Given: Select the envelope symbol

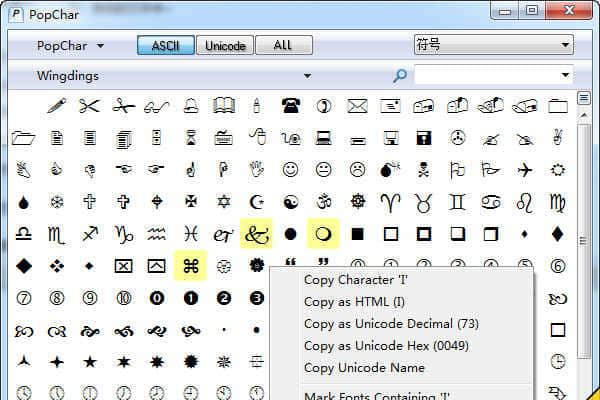Looking at the screenshot, I should point(357,106).
